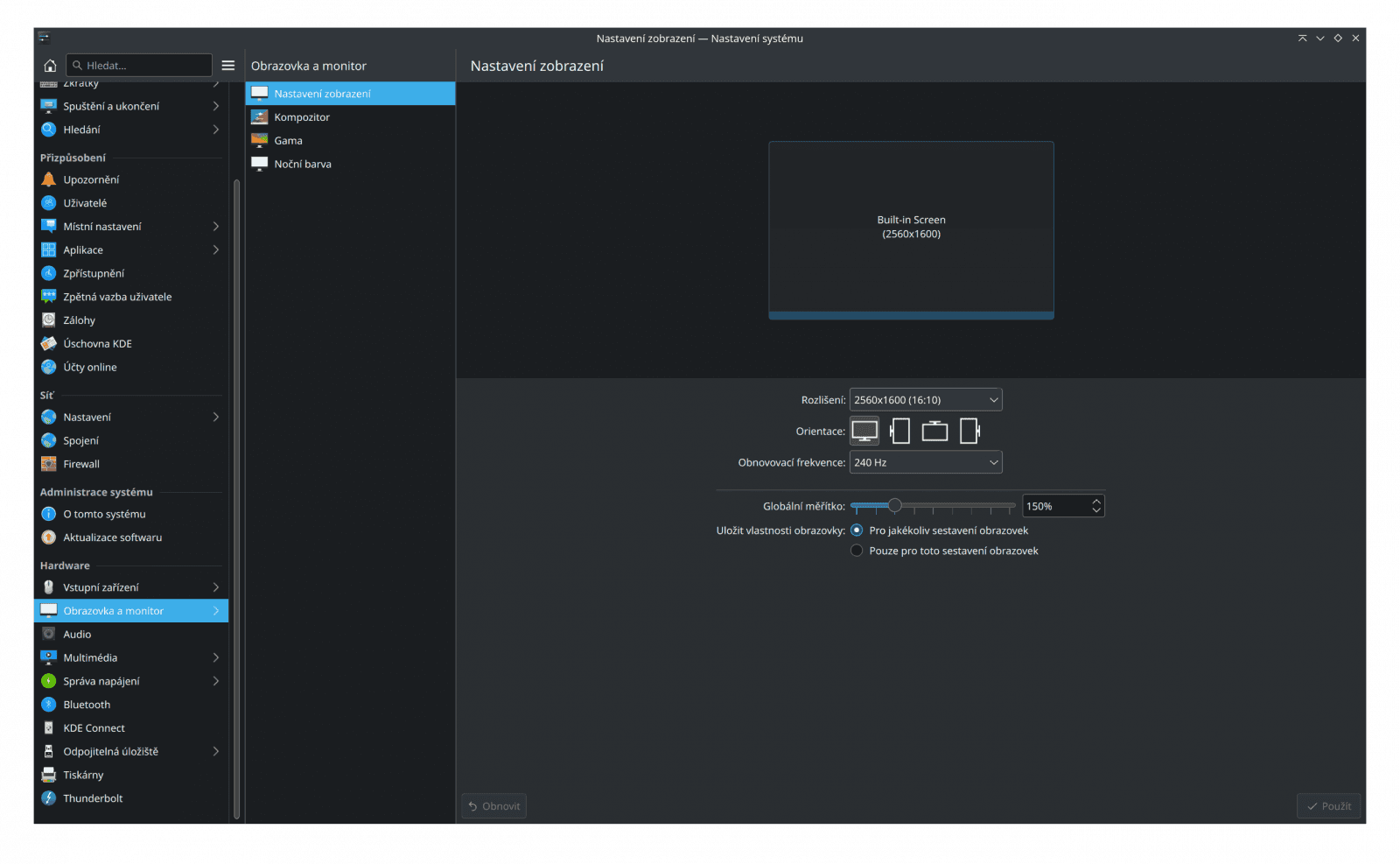Select Obrazovka a monitor category
This screenshot has height=864, width=1400.
(131, 611)
